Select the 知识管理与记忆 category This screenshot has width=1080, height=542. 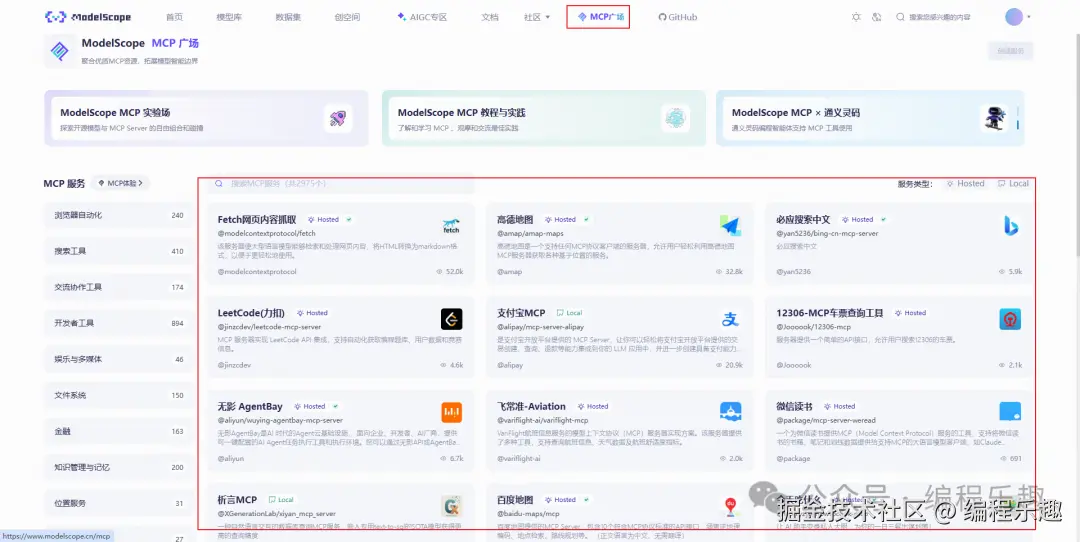[x=118, y=468]
